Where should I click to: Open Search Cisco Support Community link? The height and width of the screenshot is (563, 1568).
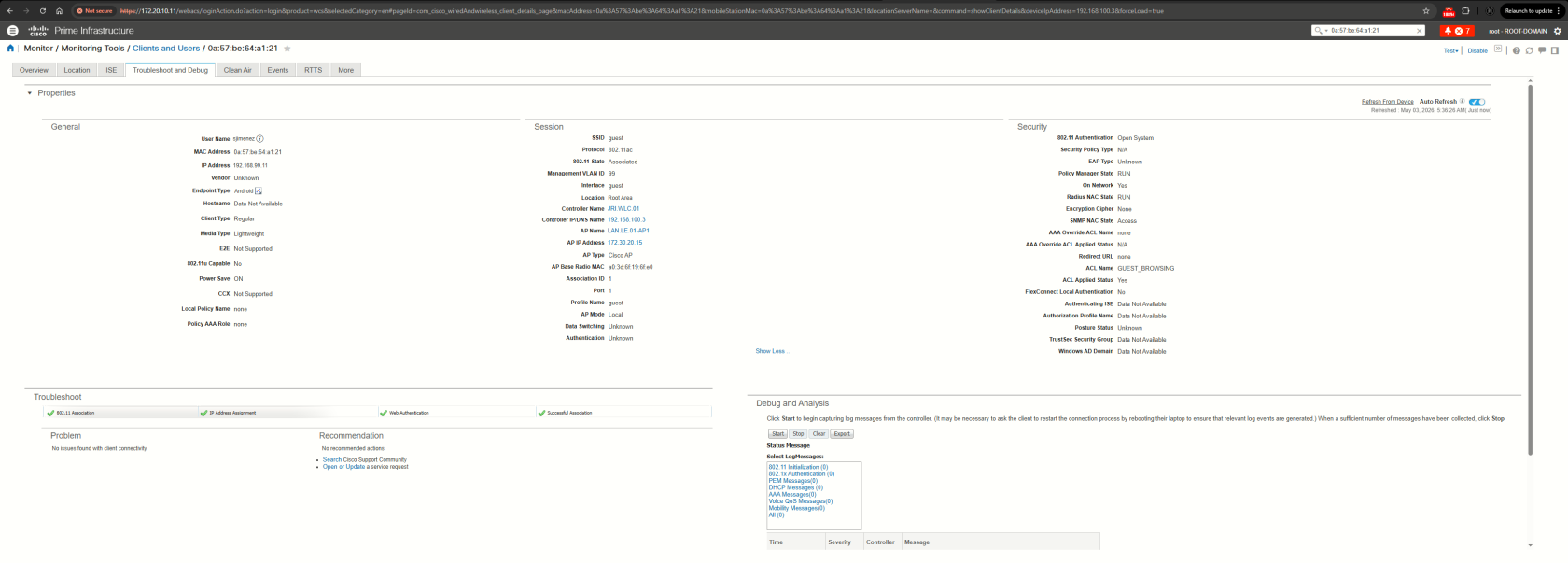pos(365,459)
